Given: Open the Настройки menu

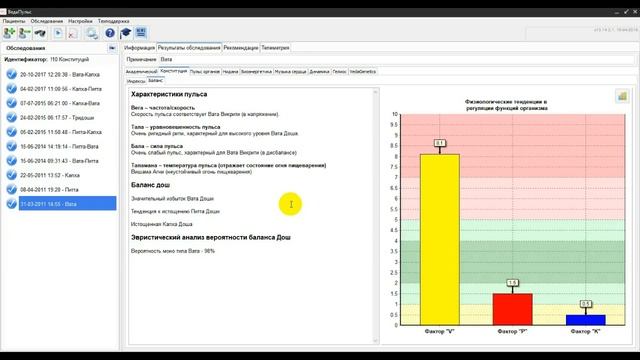Looking at the screenshot, I should 80,21.
